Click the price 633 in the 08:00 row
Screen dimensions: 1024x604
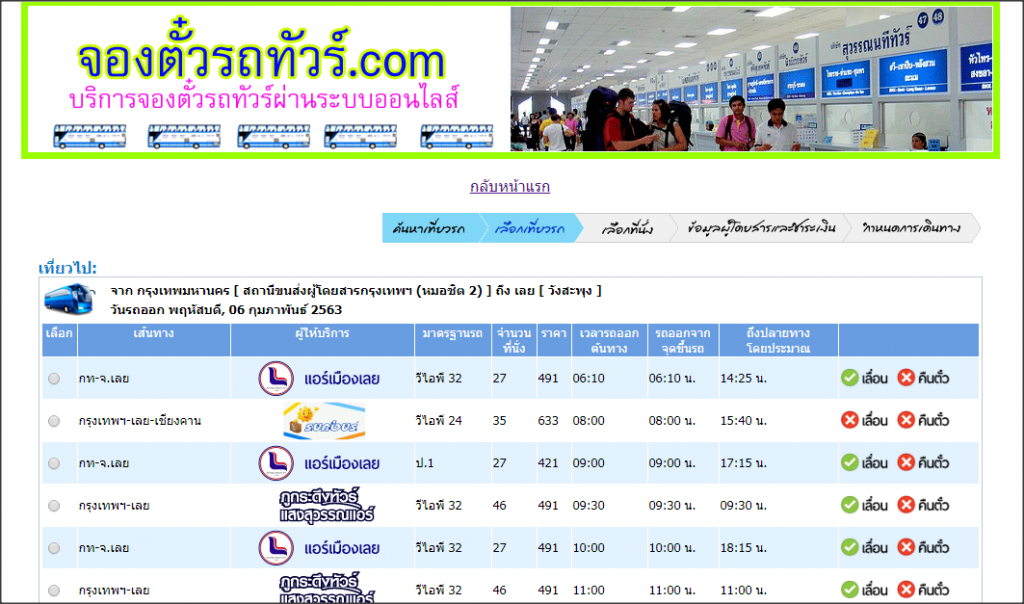coord(548,421)
